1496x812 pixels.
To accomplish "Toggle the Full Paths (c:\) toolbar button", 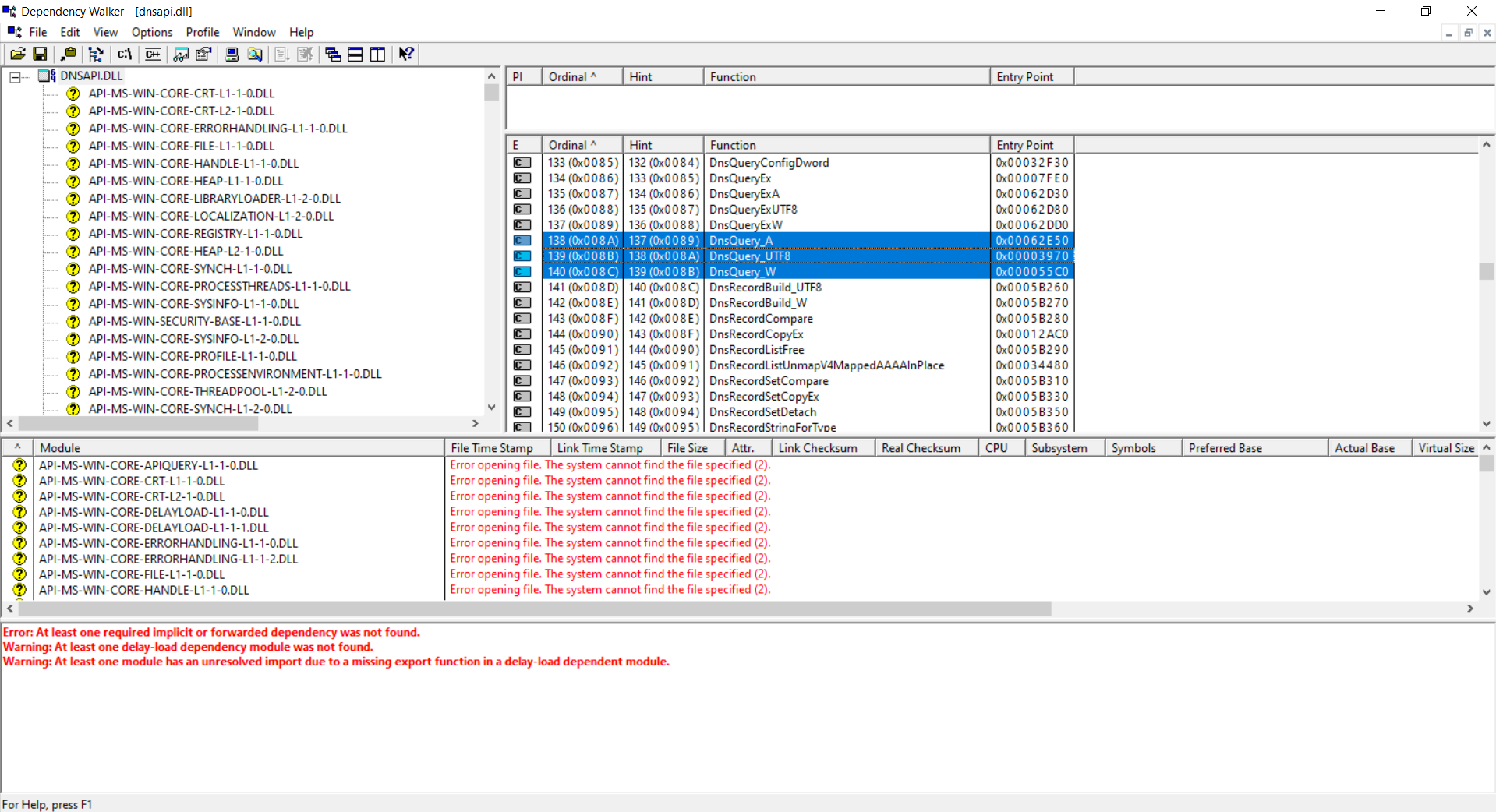I will click(125, 54).
